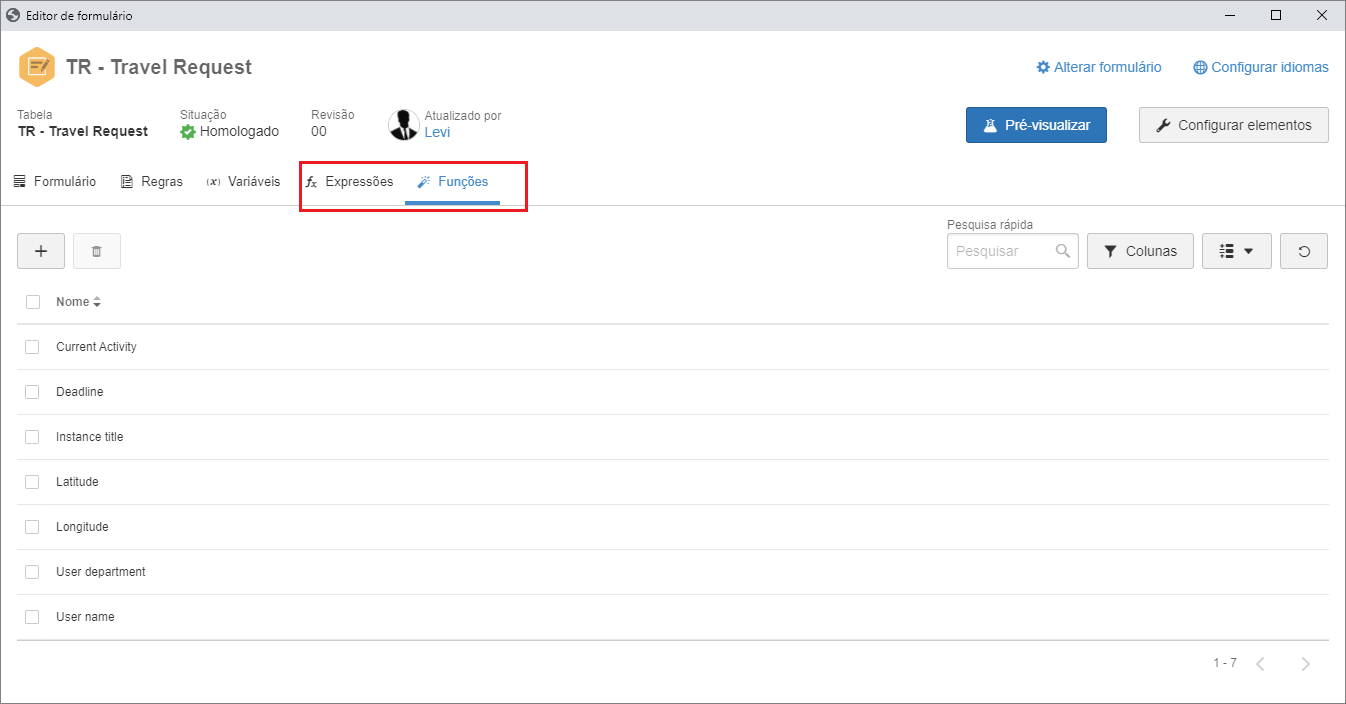Click the TR - Travel Request table name
Viewport: 1346px width, 704px height.
click(83, 131)
